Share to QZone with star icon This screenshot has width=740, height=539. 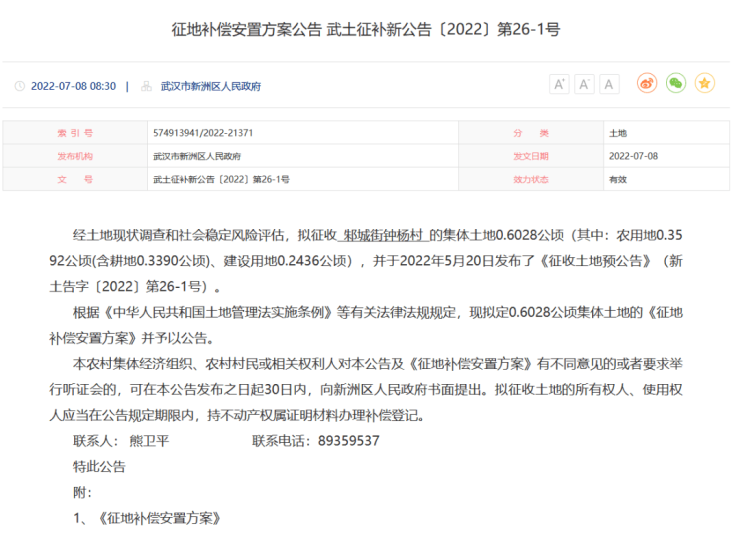coord(705,84)
